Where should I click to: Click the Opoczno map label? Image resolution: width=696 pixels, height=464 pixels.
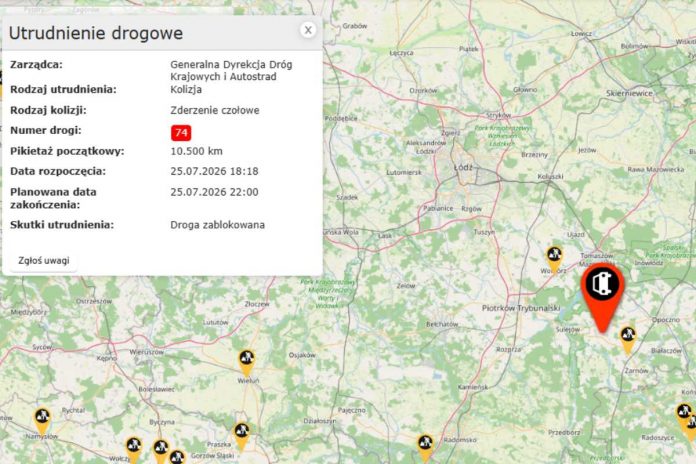(x=666, y=320)
